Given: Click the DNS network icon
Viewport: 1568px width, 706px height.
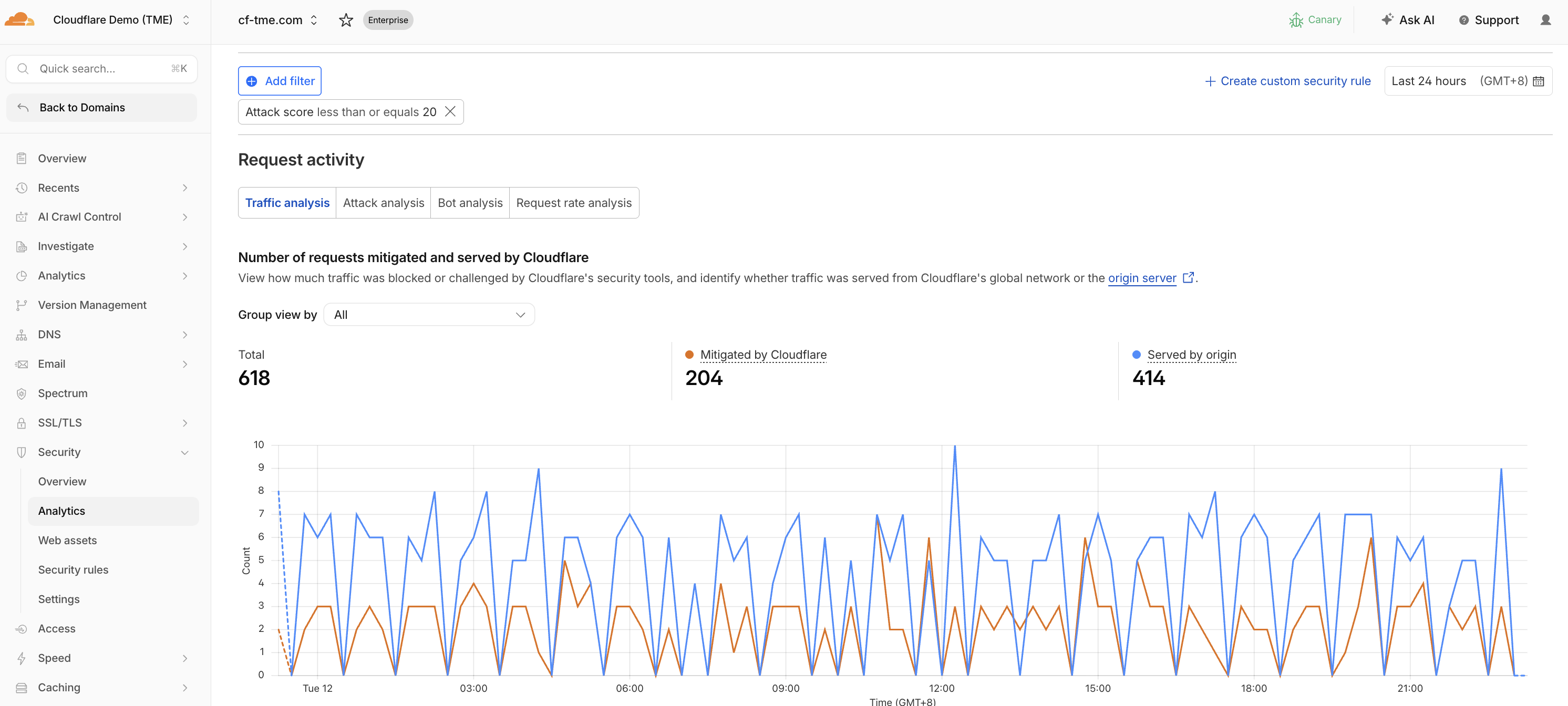Looking at the screenshot, I should click(x=22, y=335).
